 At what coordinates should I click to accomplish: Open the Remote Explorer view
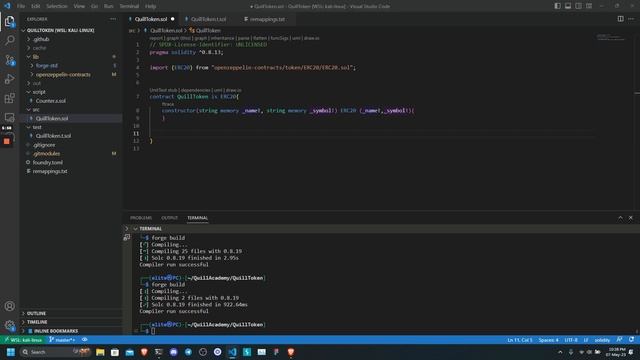(x=9, y=118)
